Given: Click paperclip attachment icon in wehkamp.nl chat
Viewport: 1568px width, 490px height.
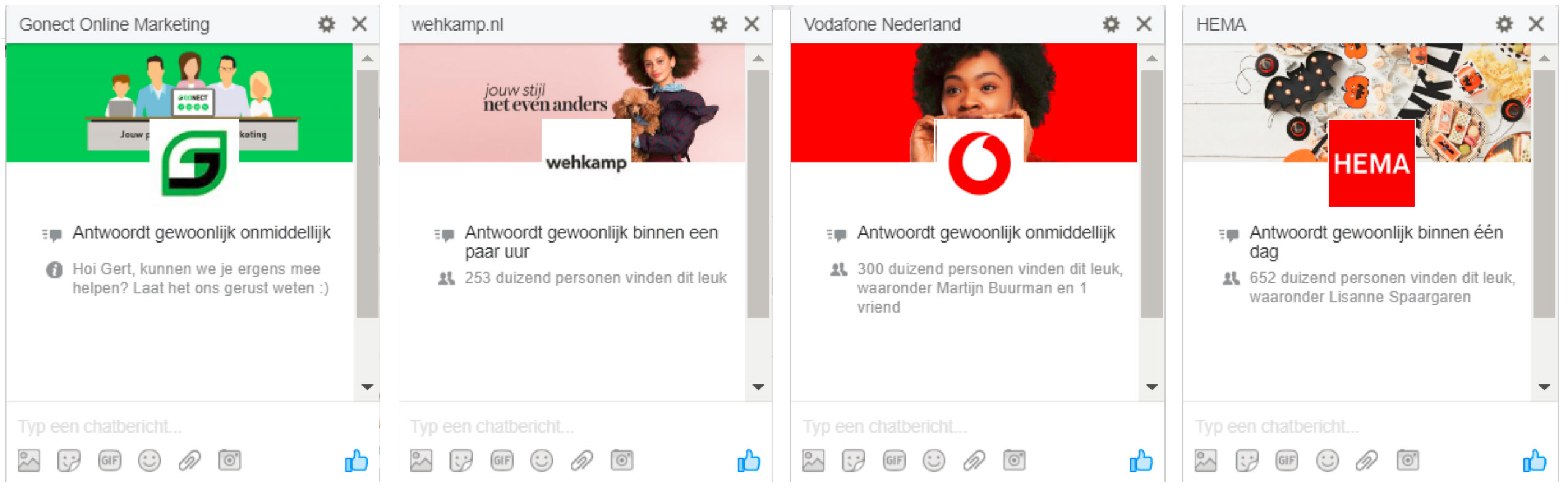Looking at the screenshot, I should tap(582, 461).
